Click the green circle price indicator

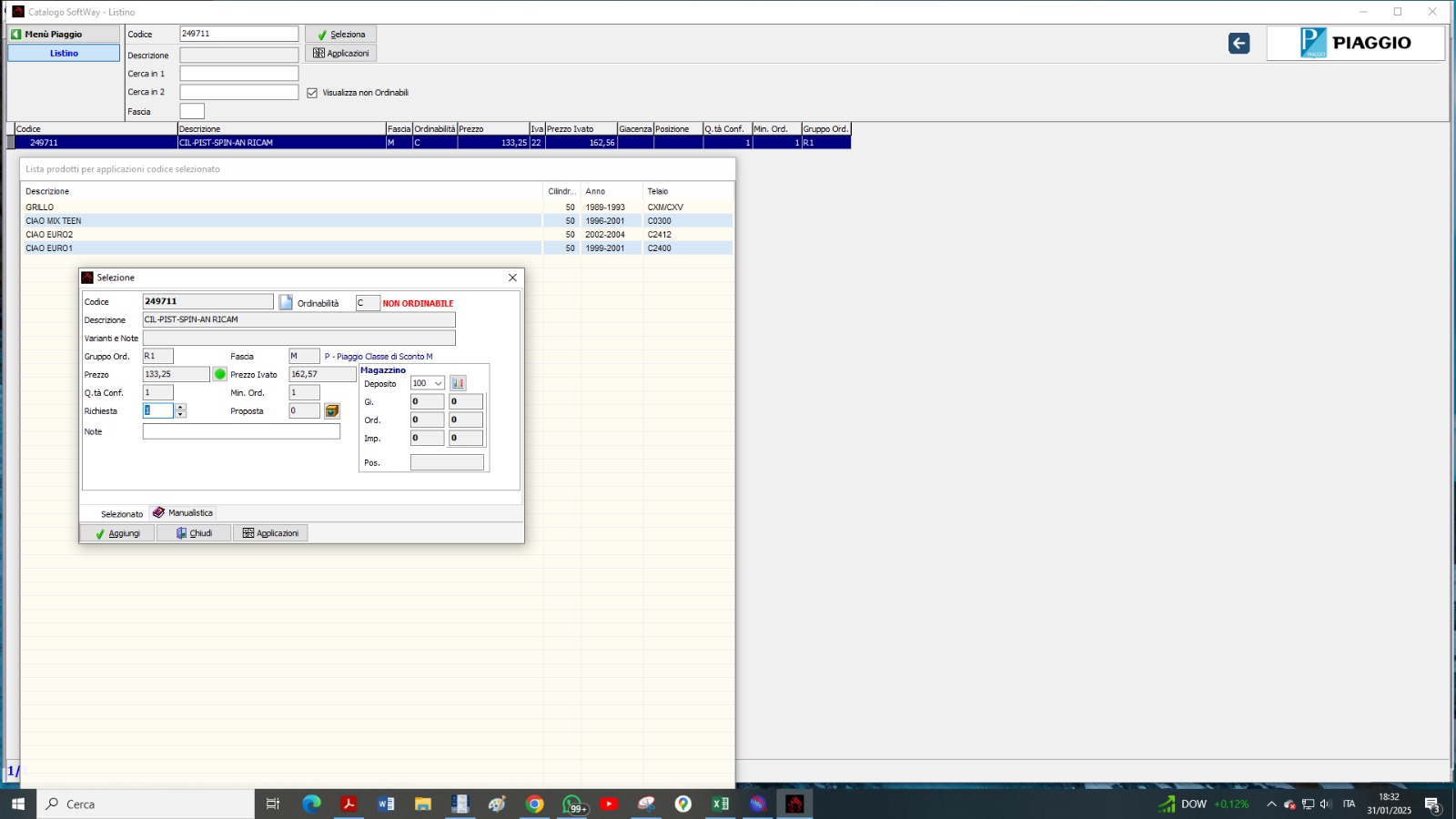219,374
